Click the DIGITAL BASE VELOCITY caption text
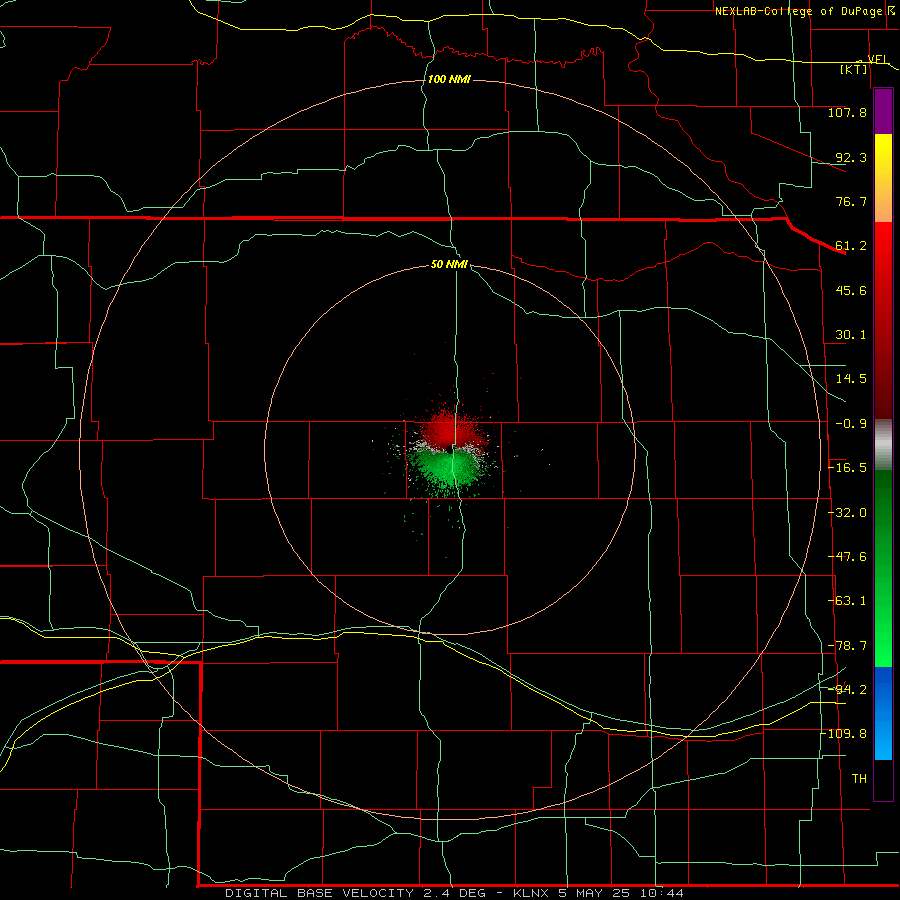The image size is (900, 900). (x=455, y=893)
